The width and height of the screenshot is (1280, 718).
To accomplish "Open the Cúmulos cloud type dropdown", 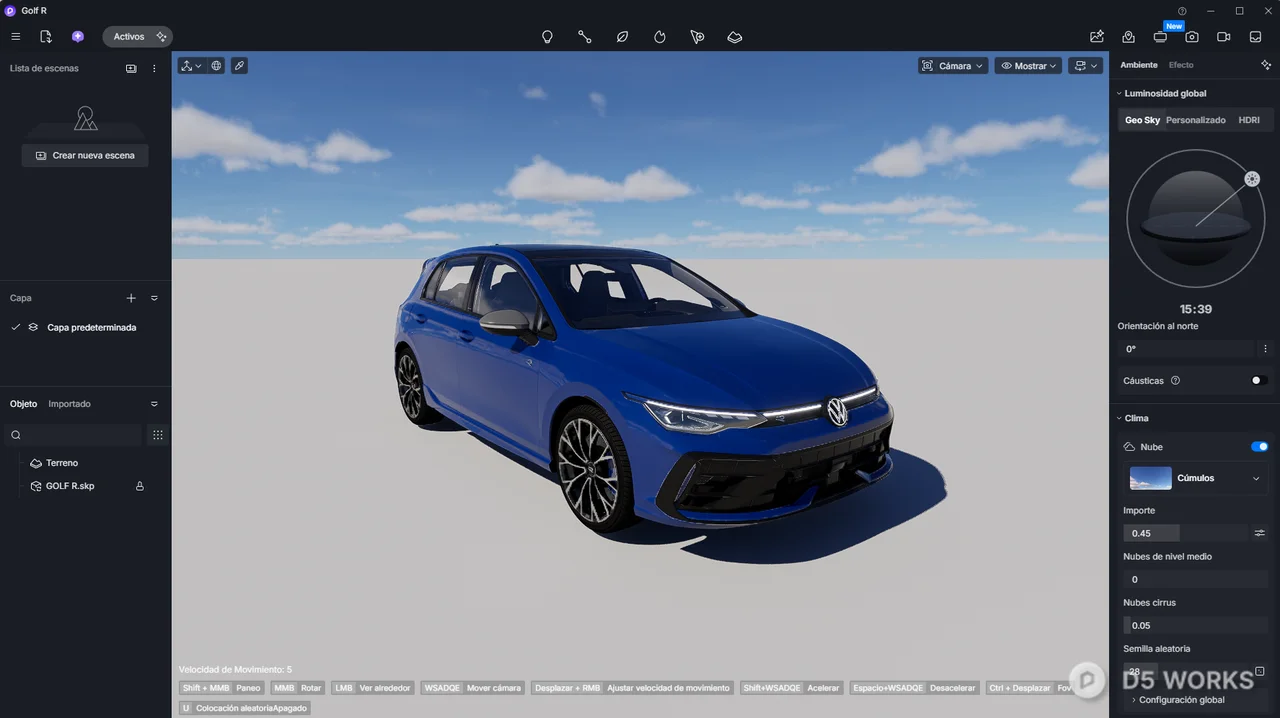I will tap(1197, 478).
